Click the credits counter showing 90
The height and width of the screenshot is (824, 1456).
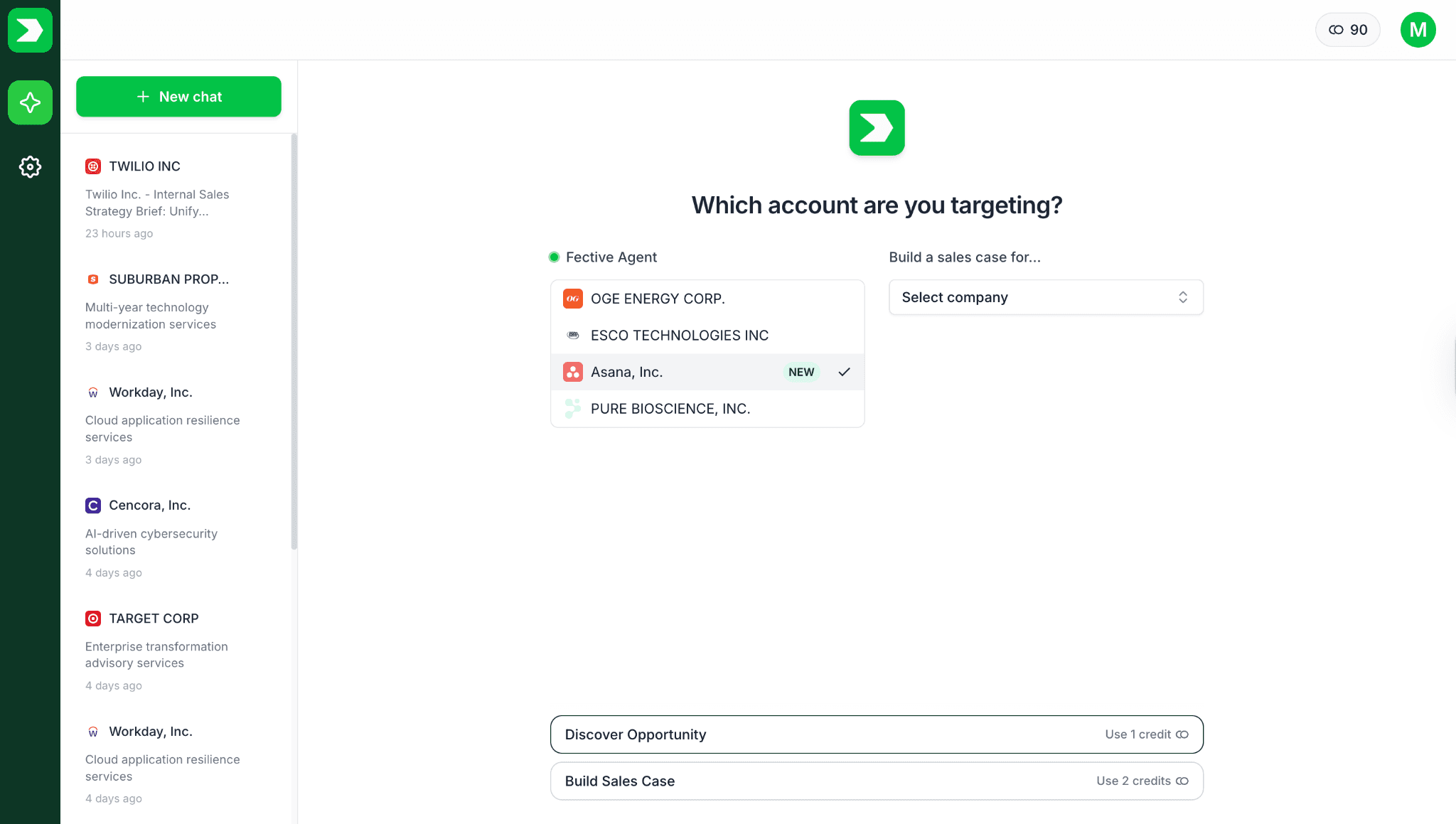[x=1347, y=30]
